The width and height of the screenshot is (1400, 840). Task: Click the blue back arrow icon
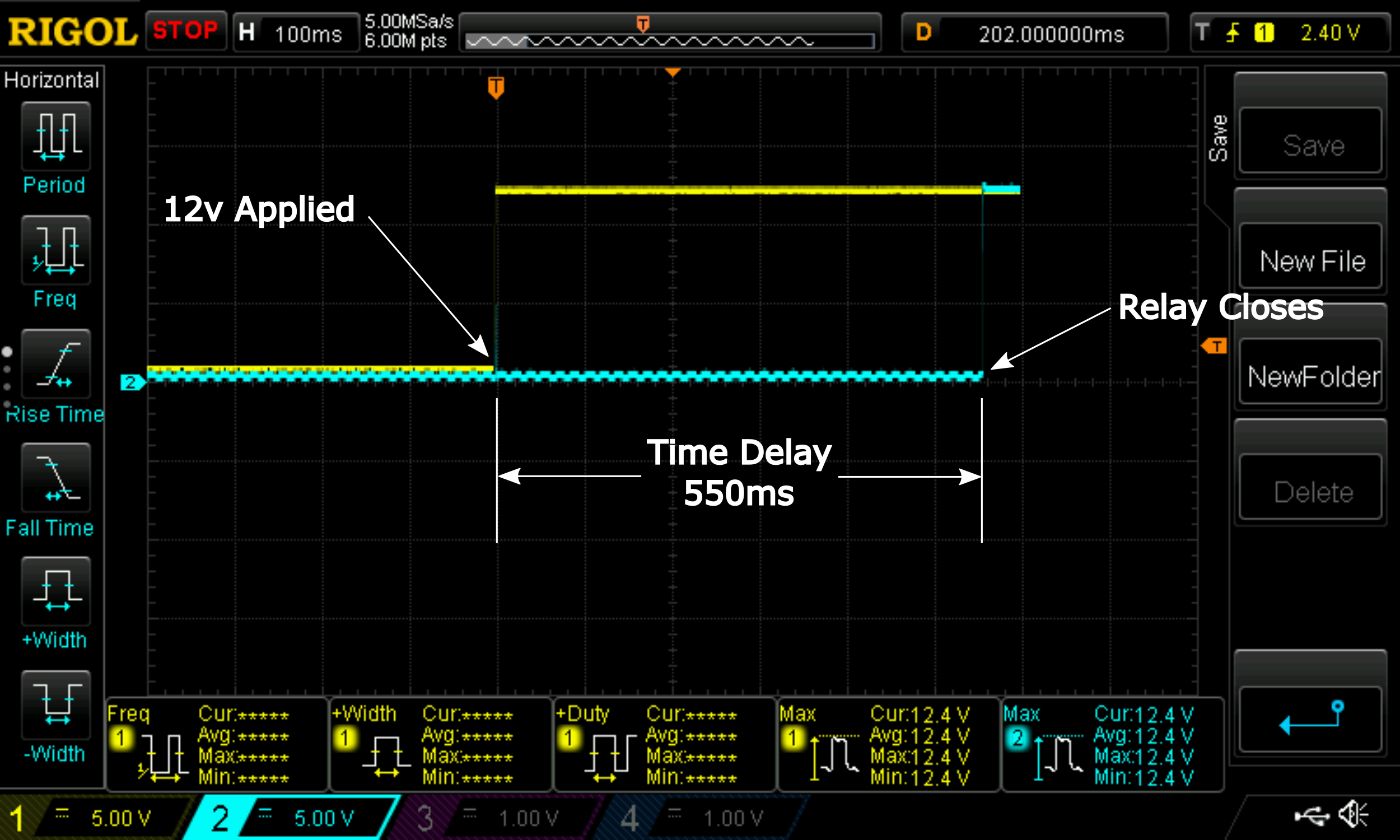[x=1310, y=719]
